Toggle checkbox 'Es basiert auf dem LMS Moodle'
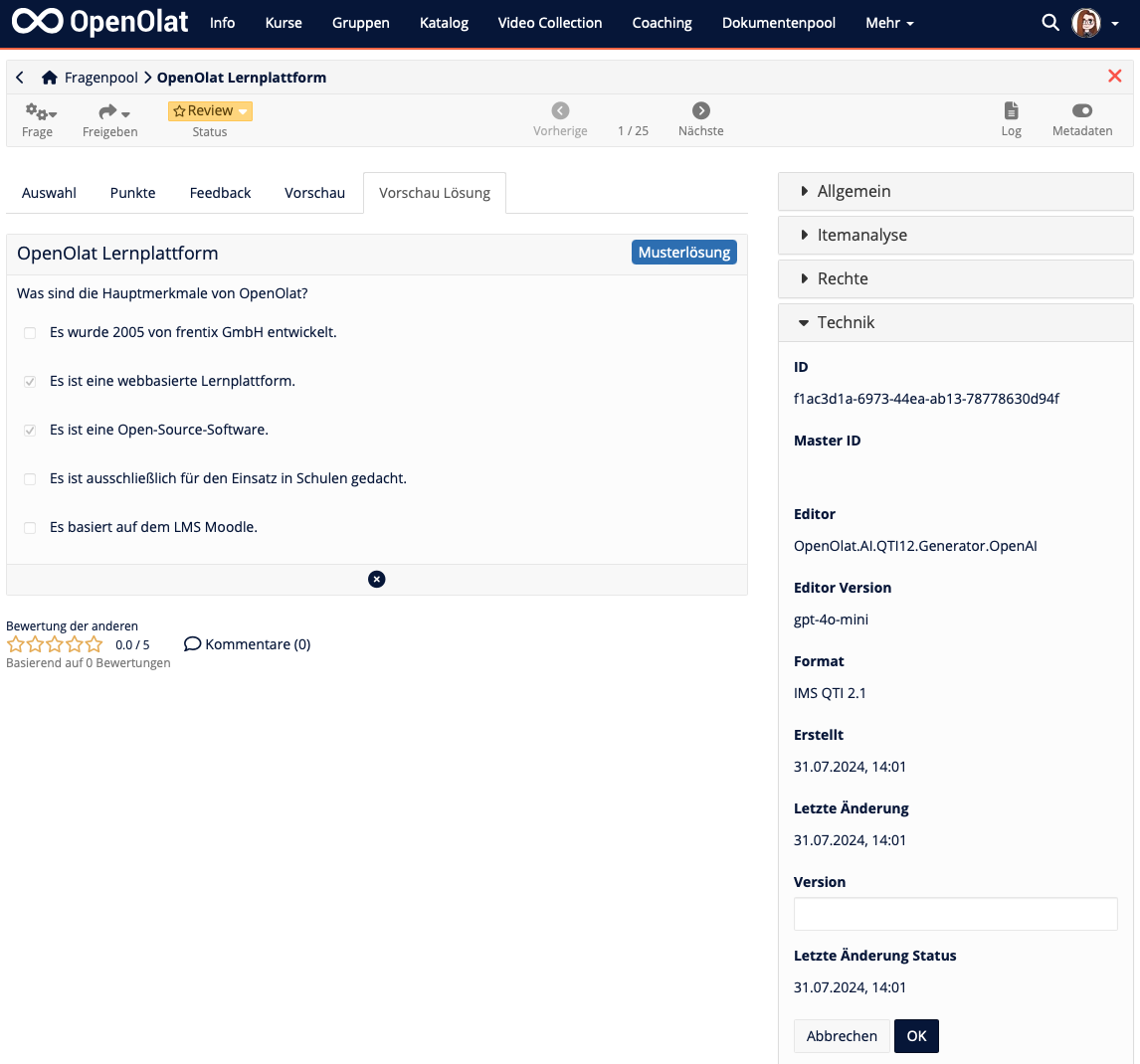1140x1064 pixels. [30, 528]
